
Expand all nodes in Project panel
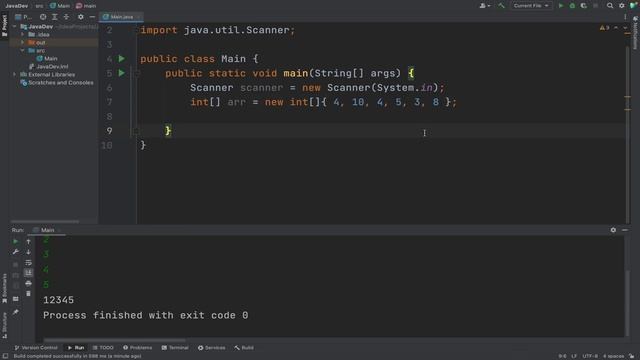tap(55, 17)
